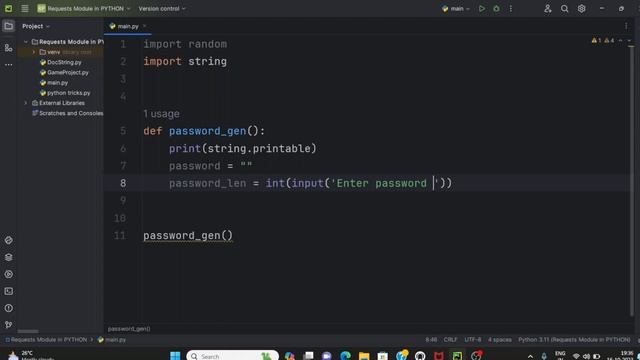Open the Project tool window icon
Screen dimensions: 640x360
(8, 26)
